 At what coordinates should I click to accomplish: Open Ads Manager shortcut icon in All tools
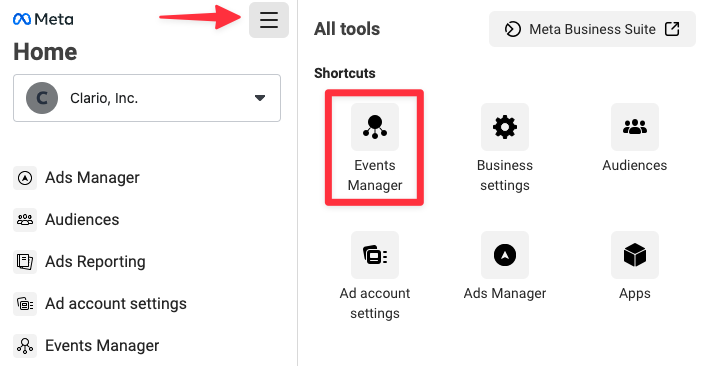coord(505,255)
